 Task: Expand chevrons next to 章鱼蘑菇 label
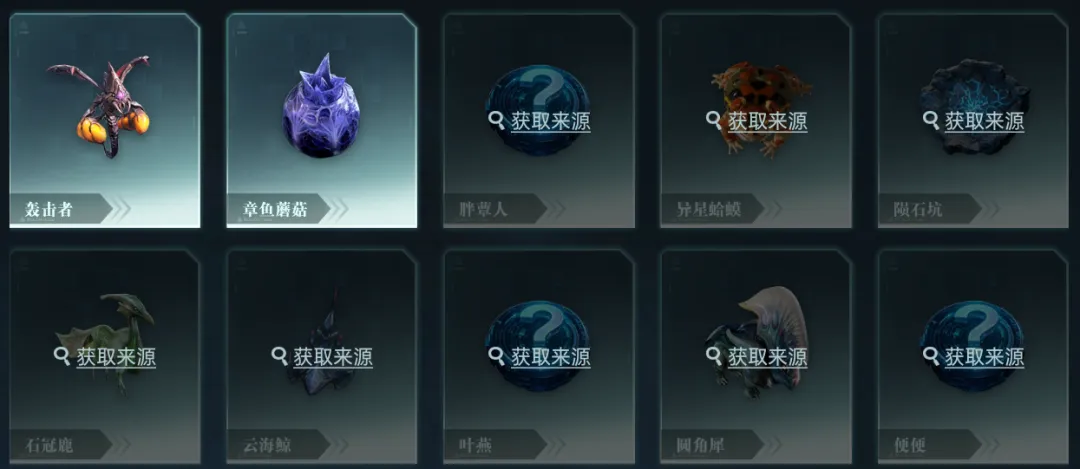pyautogui.click(x=338, y=209)
